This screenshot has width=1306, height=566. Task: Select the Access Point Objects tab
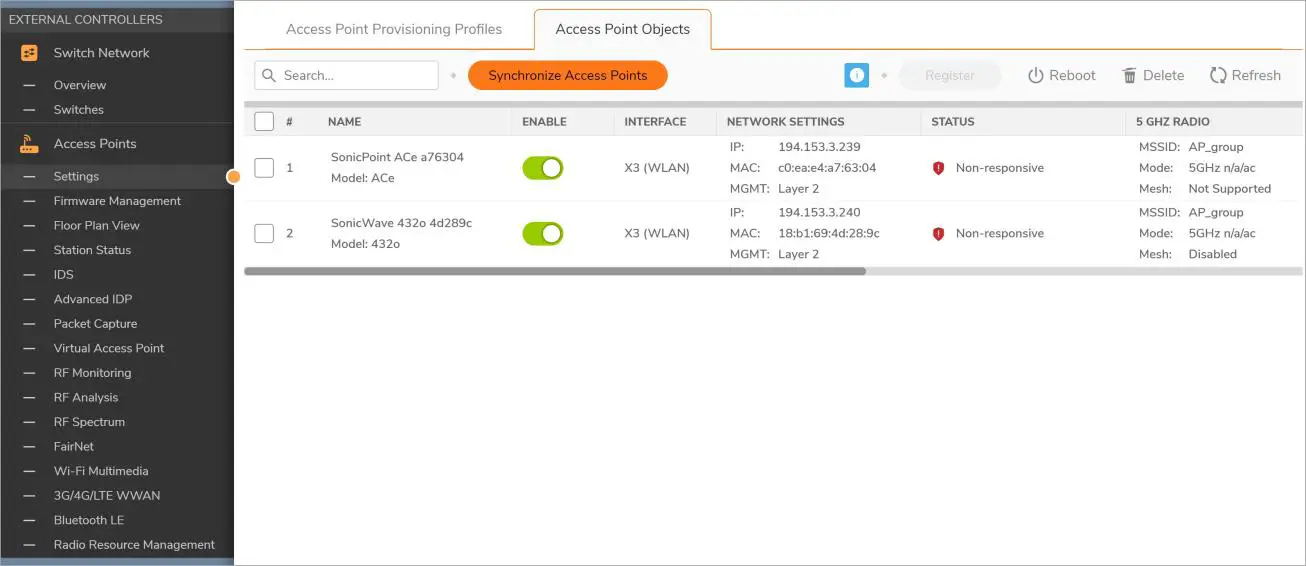pos(623,29)
